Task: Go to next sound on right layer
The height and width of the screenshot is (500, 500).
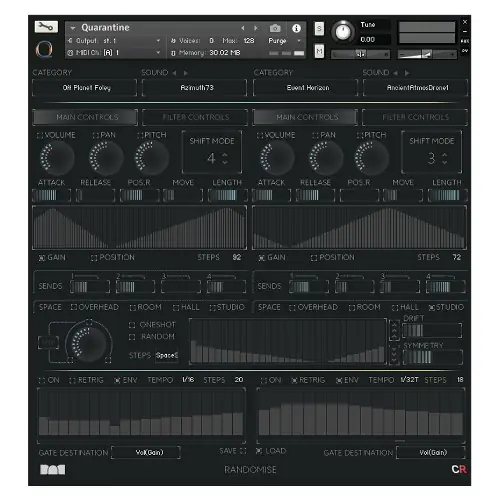Action: click(x=407, y=73)
